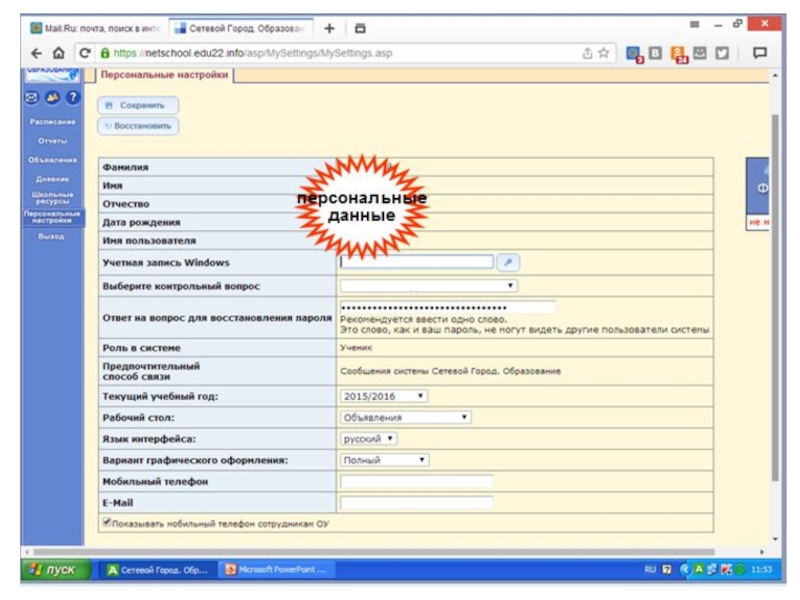Open the 2015/2016 school year dropdown

[x=384, y=396]
